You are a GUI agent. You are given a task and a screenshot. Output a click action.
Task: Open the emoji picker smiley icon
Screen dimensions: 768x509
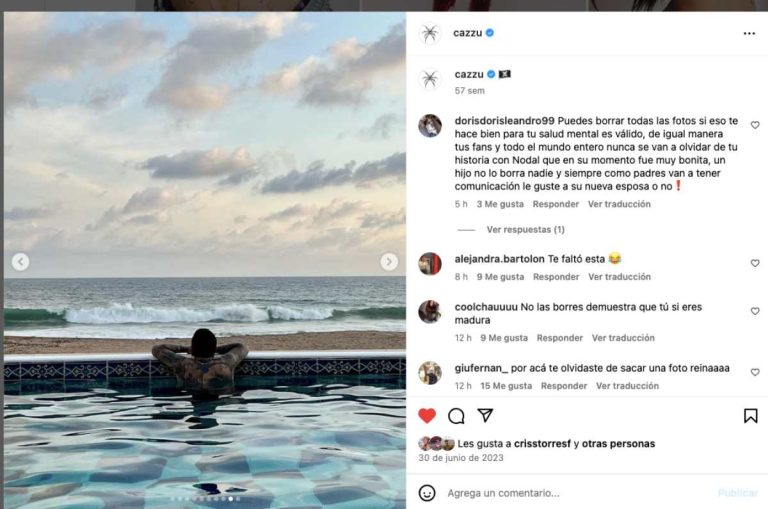(427, 493)
